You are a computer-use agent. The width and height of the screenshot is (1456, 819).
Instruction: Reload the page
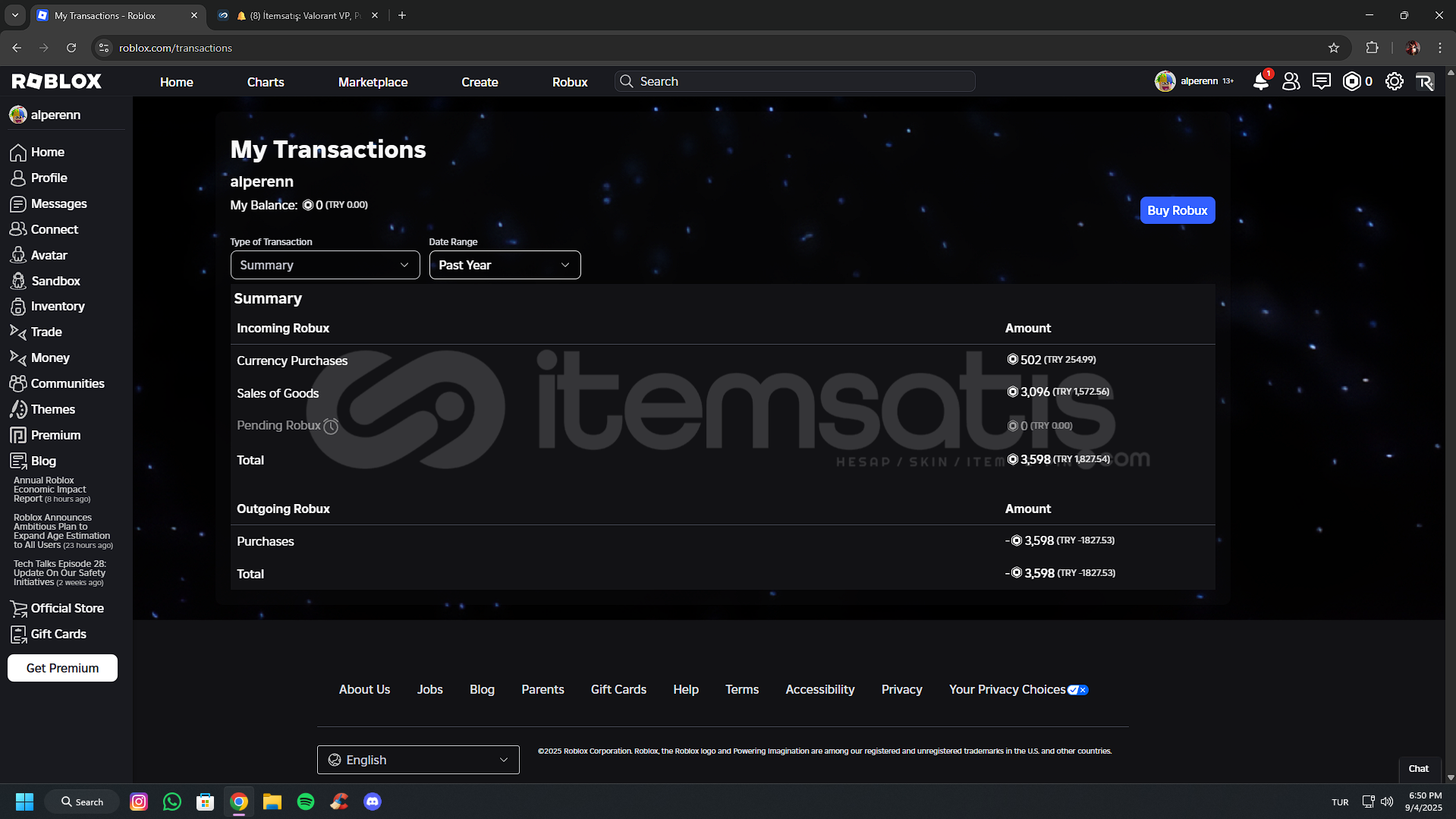[x=71, y=48]
